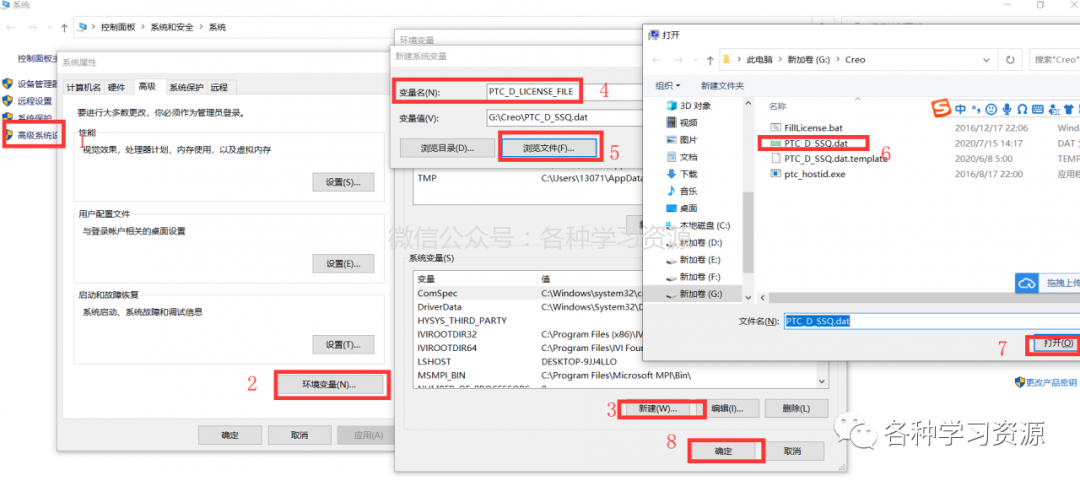The width and height of the screenshot is (1080, 481).
Task: Click the System window up arrow
Action: (64, 28)
